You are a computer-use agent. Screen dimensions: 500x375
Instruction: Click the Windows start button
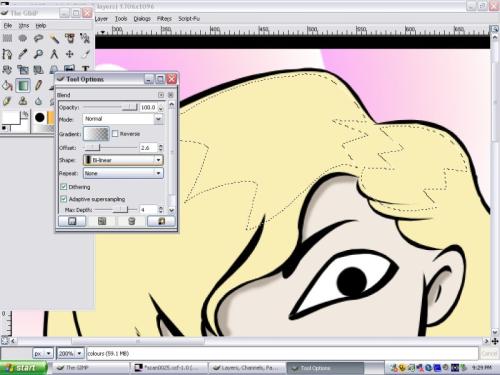point(24,368)
